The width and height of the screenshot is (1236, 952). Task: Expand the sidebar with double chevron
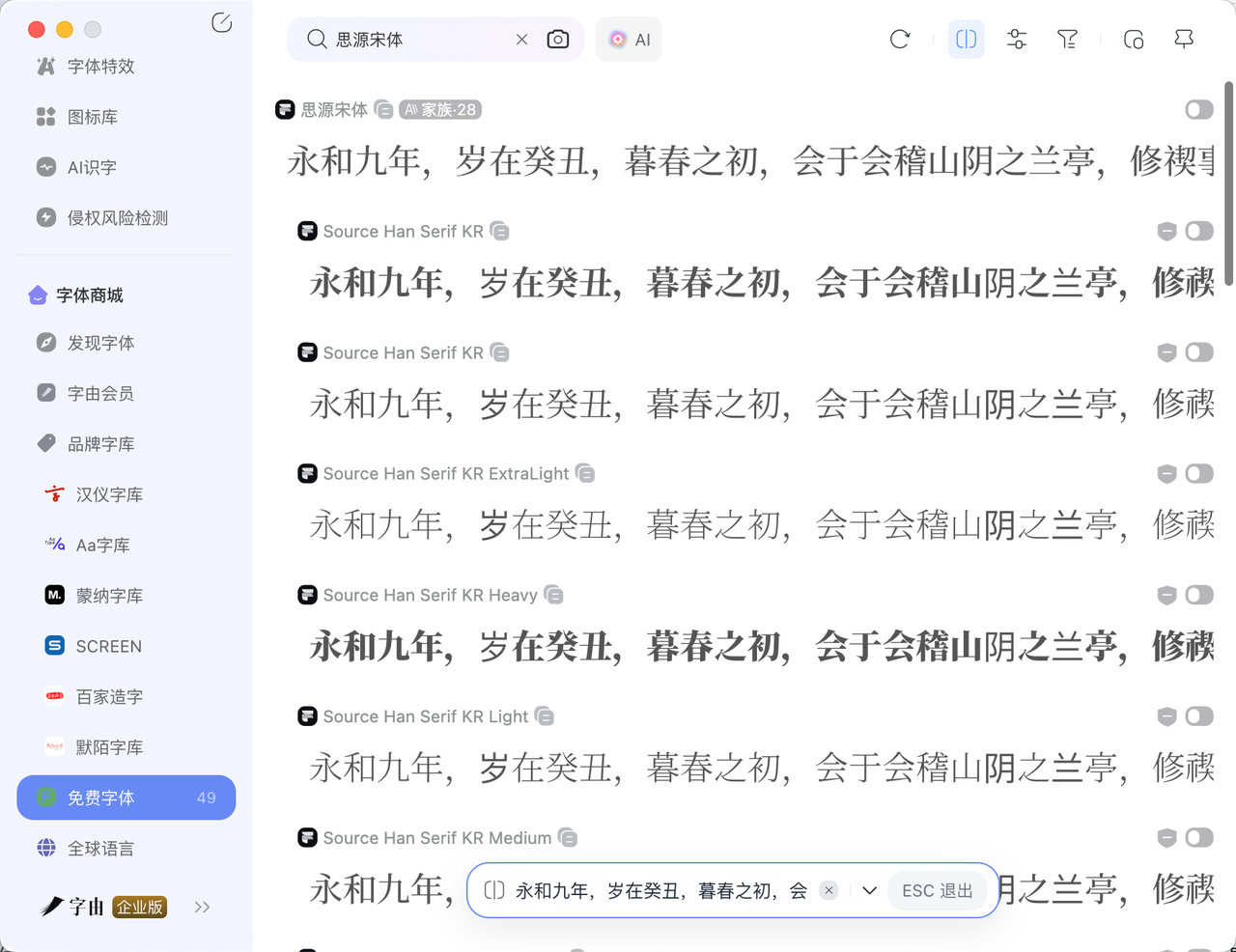[x=202, y=907]
